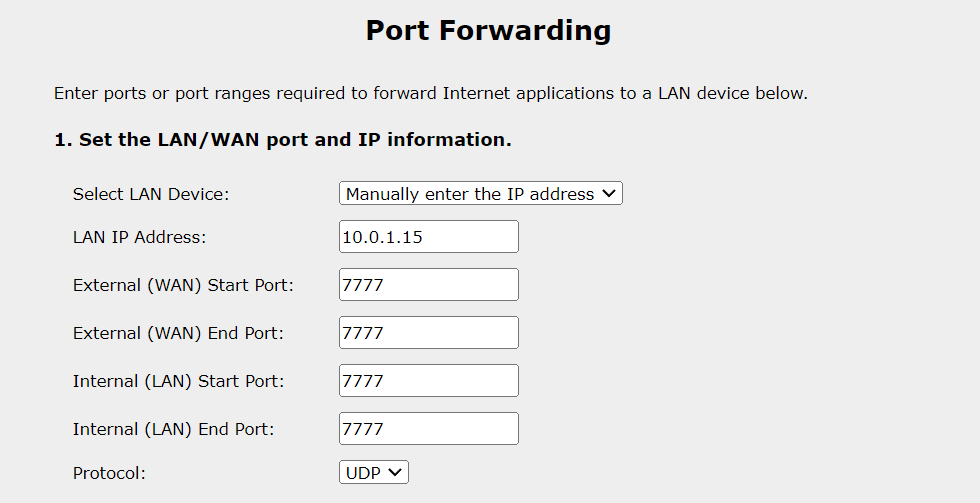Open the Select LAN Device dropdown

pyautogui.click(x=481, y=194)
